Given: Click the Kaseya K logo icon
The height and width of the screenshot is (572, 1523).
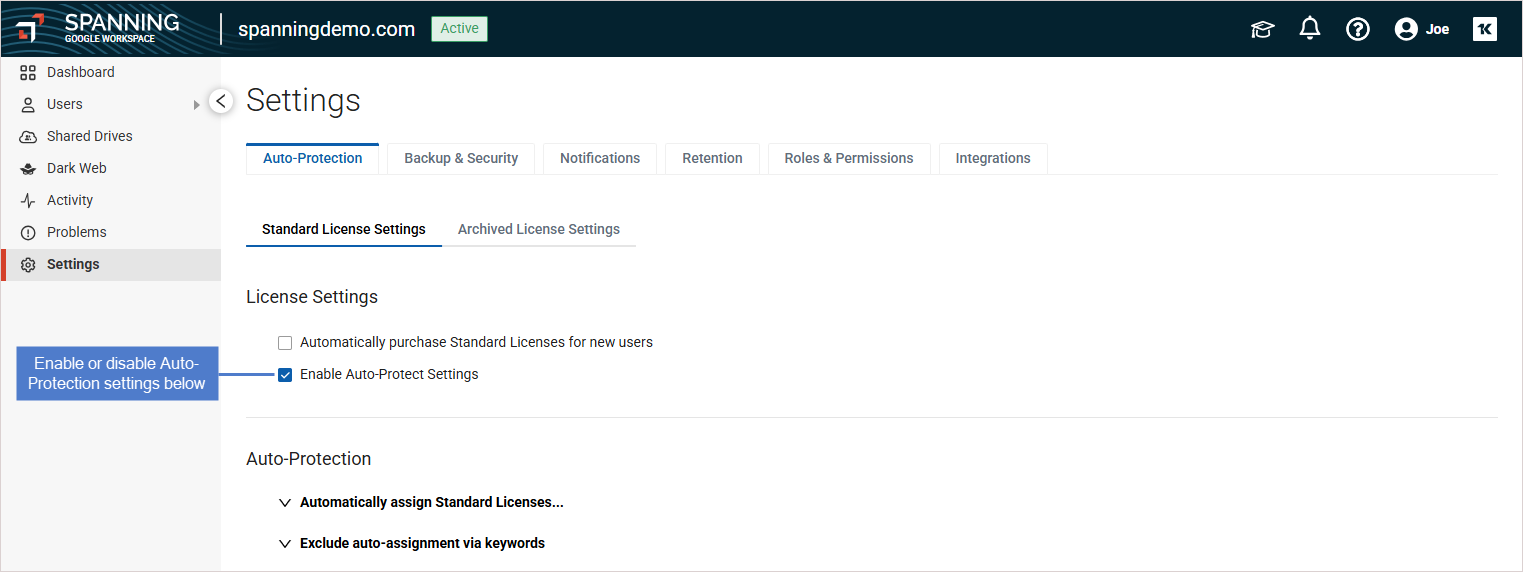Looking at the screenshot, I should coord(1484,29).
